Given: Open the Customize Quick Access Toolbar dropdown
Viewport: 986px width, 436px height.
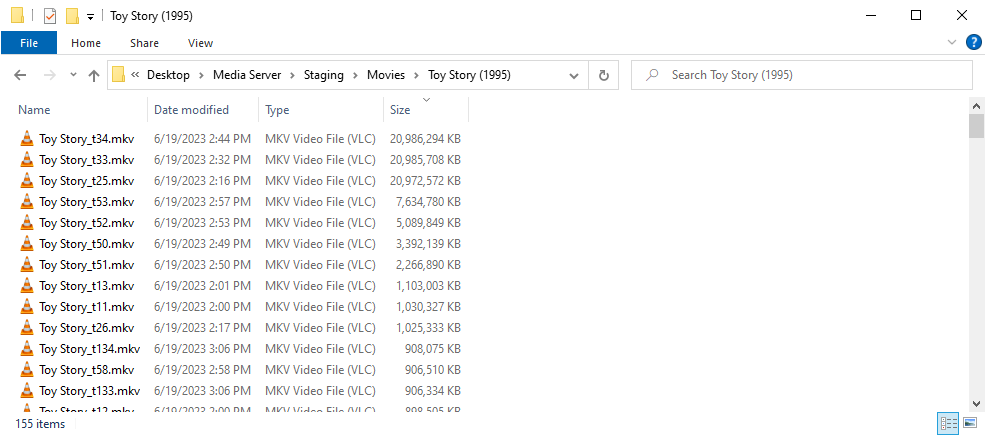Looking at the screenshot, I should [90, 17].
